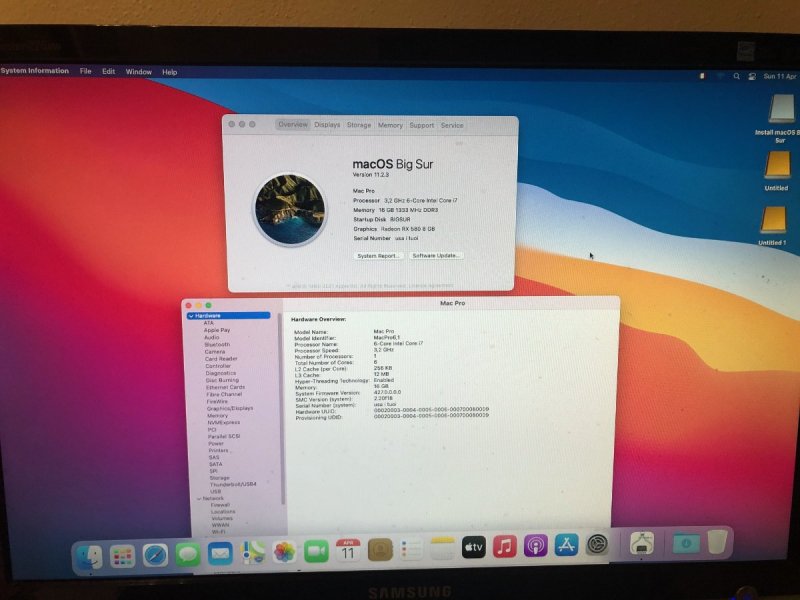Open Maps app in the Dock
The width and height of the screenshot is (800, 600).
point(253,553)
